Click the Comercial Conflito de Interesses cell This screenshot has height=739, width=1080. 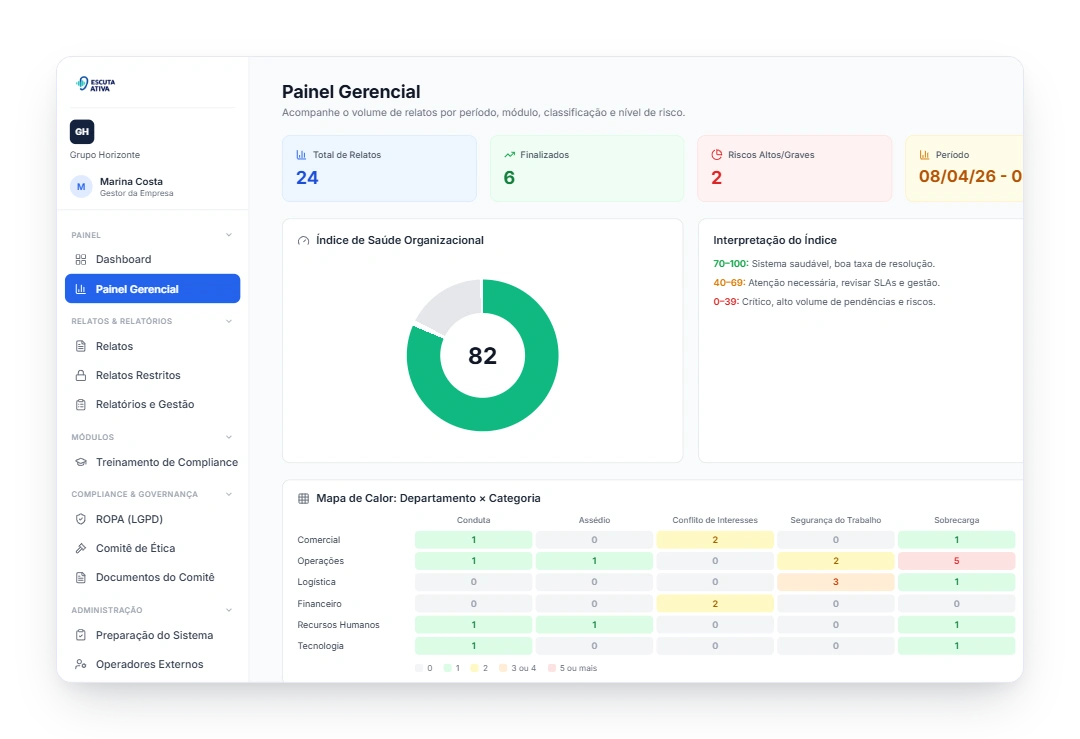click(715, 540)
